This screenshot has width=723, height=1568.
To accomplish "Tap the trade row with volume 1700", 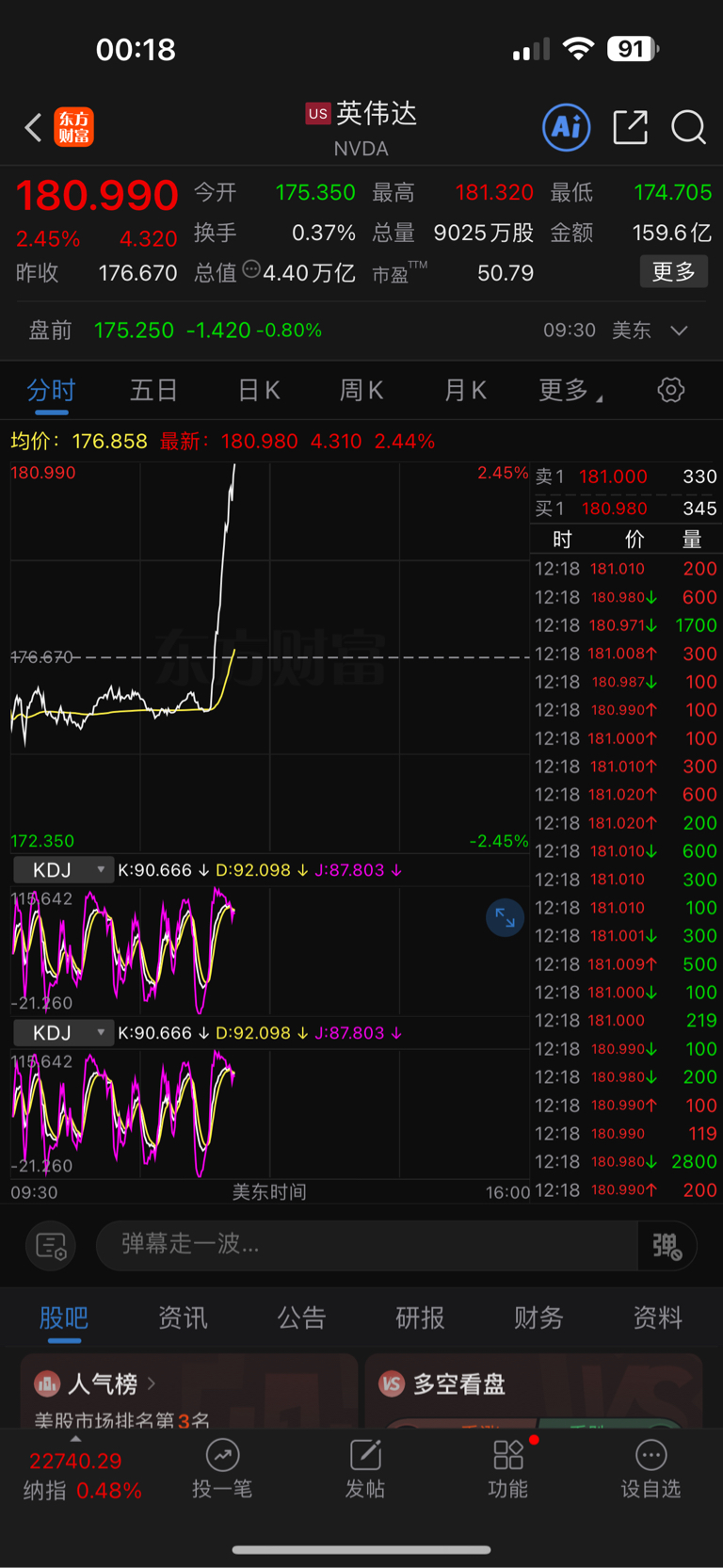I will (x=626, y=625).
